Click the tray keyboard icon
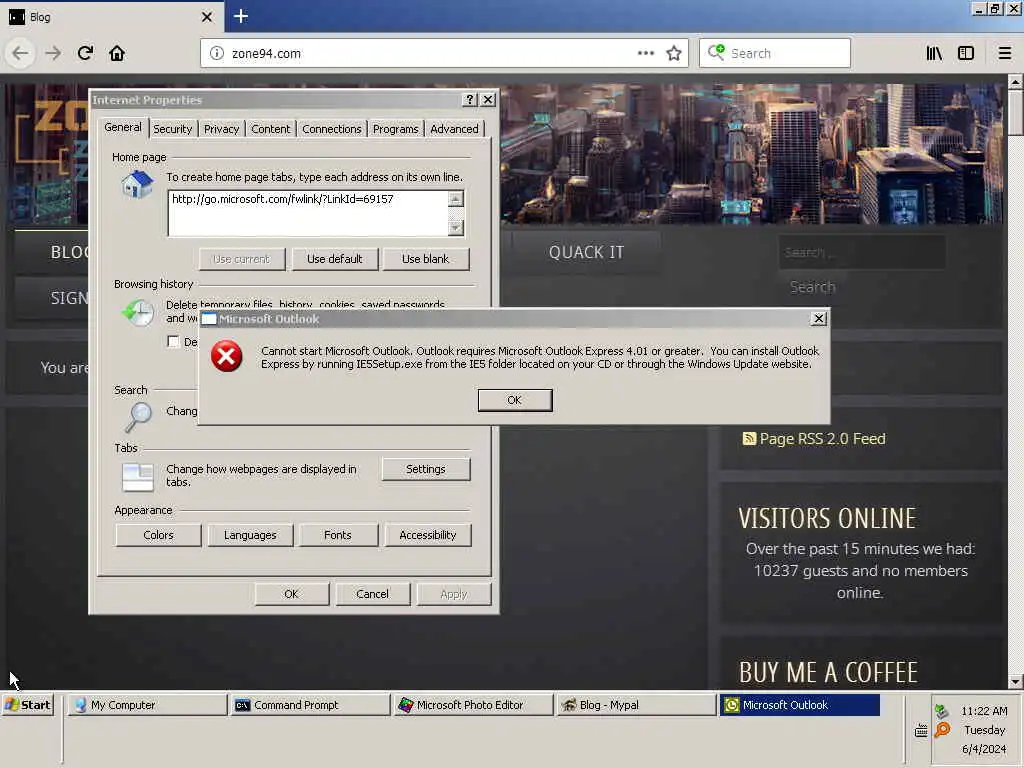The height and width of the screenshot is (768, 1024). (921, 730)
